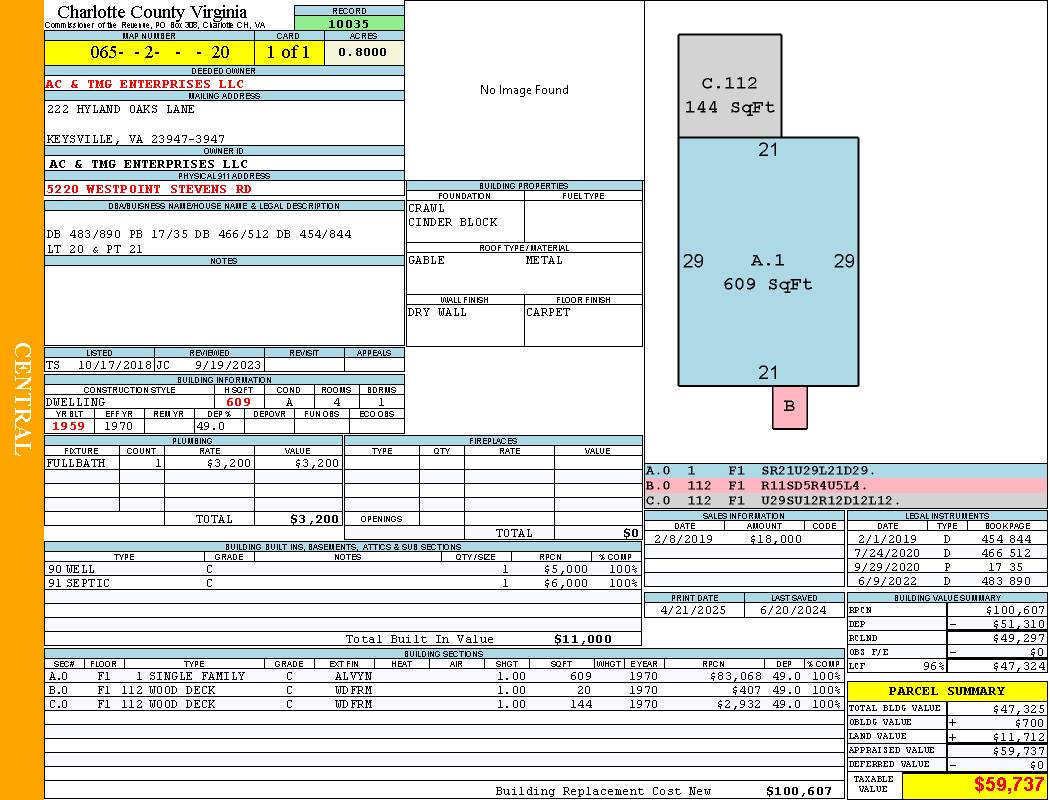Select the gray C.112 144 SqFt section

pos(729,94)
